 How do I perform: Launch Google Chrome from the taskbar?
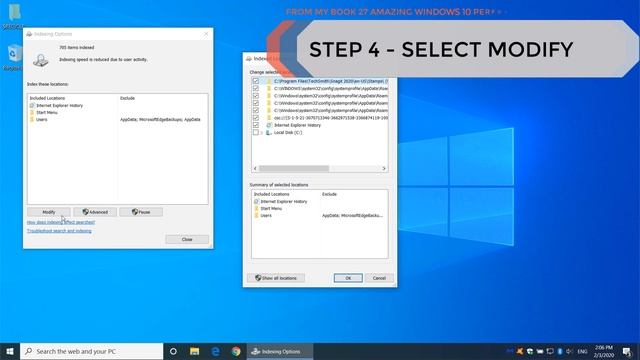[x=236, y=351]
